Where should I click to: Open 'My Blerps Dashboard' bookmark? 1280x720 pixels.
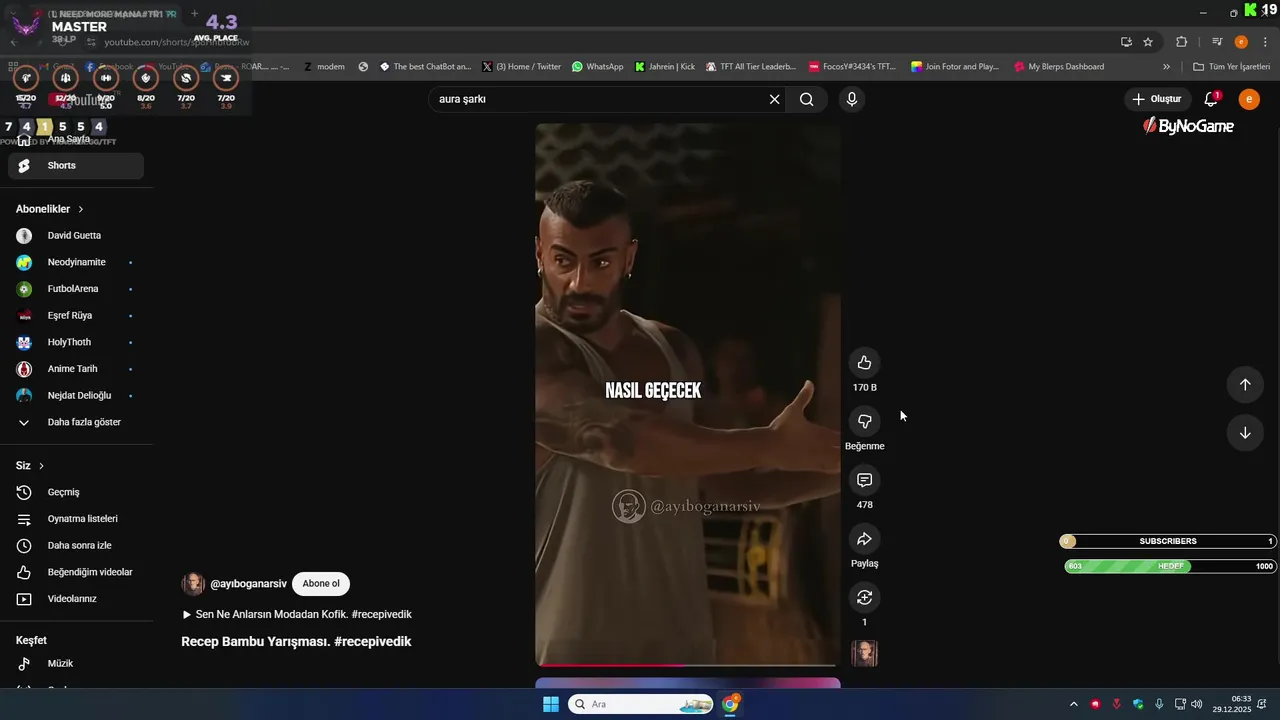tap(1059, 67)
